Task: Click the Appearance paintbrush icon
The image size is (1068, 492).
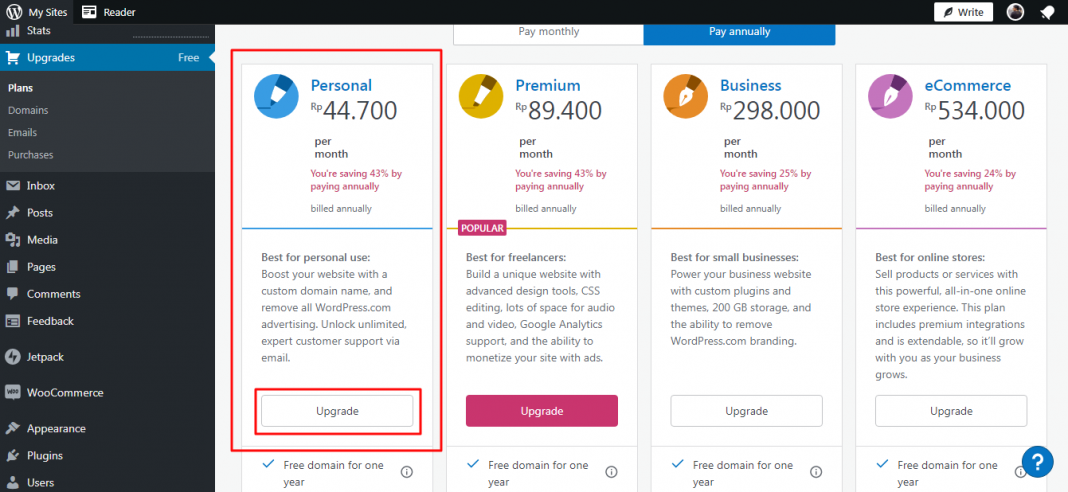Action: click(x=12, y=429)
